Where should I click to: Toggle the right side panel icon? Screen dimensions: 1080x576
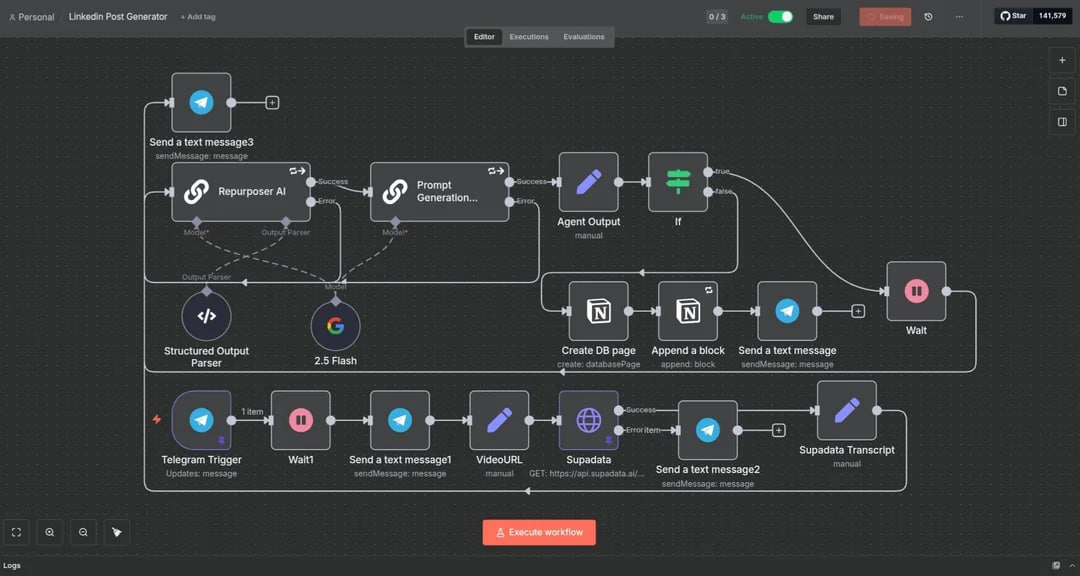click(1062, 122)
